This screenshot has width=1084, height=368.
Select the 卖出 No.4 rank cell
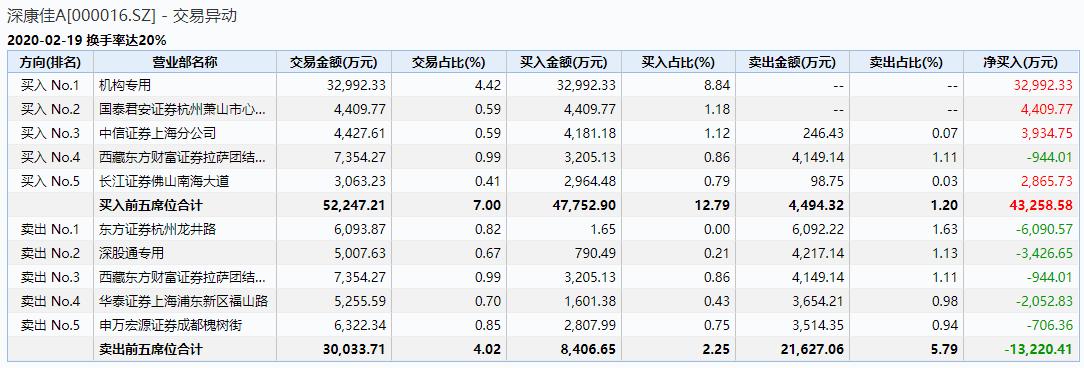tap(50, 301)
